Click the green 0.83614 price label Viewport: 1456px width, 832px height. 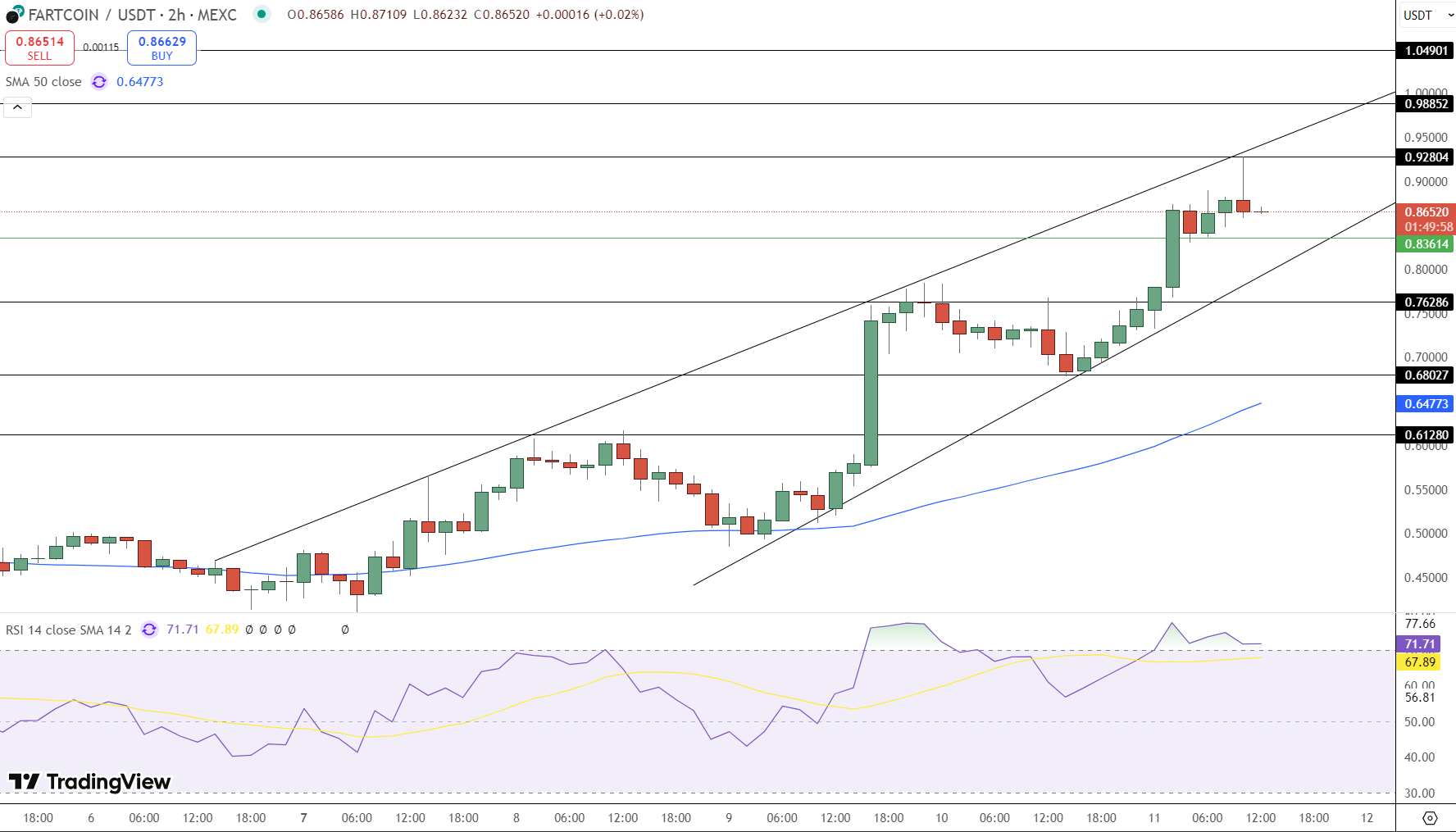(1426, 244)
